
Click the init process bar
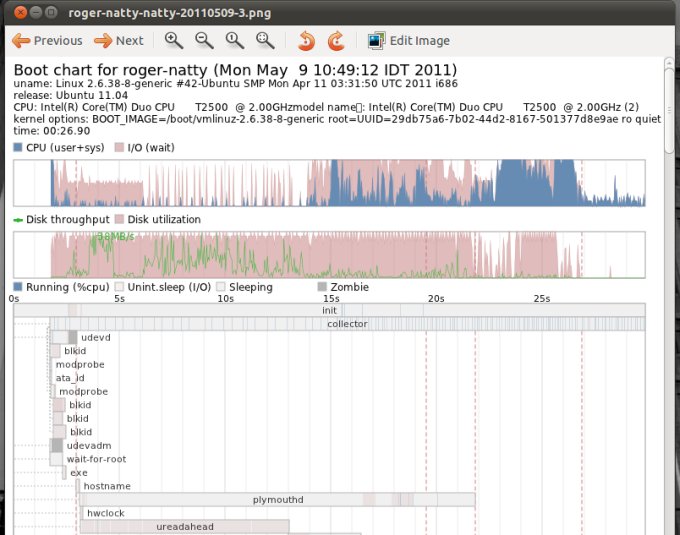329,310
